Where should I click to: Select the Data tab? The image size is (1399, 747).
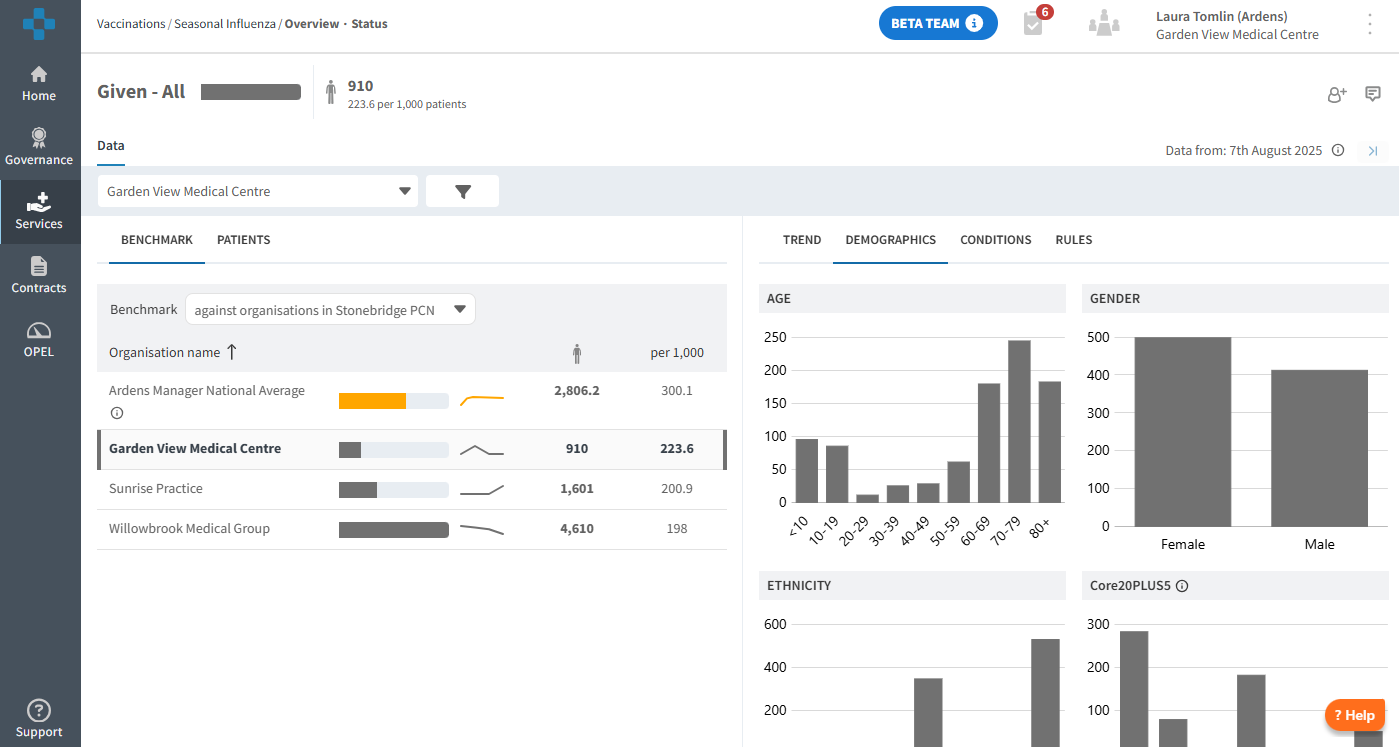click(111, 146)
